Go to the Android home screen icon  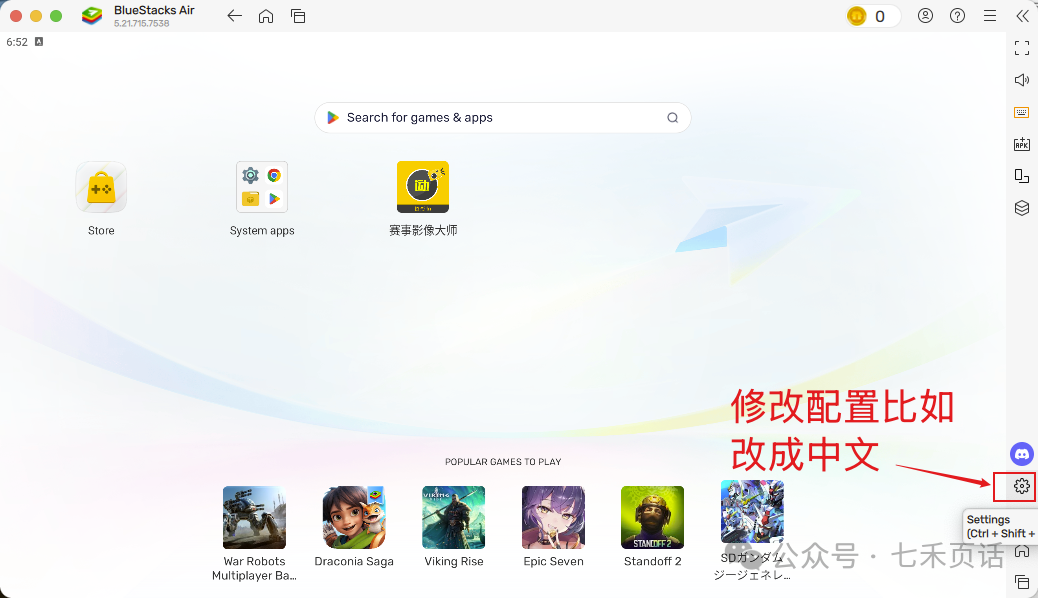(x=266, y=16)
